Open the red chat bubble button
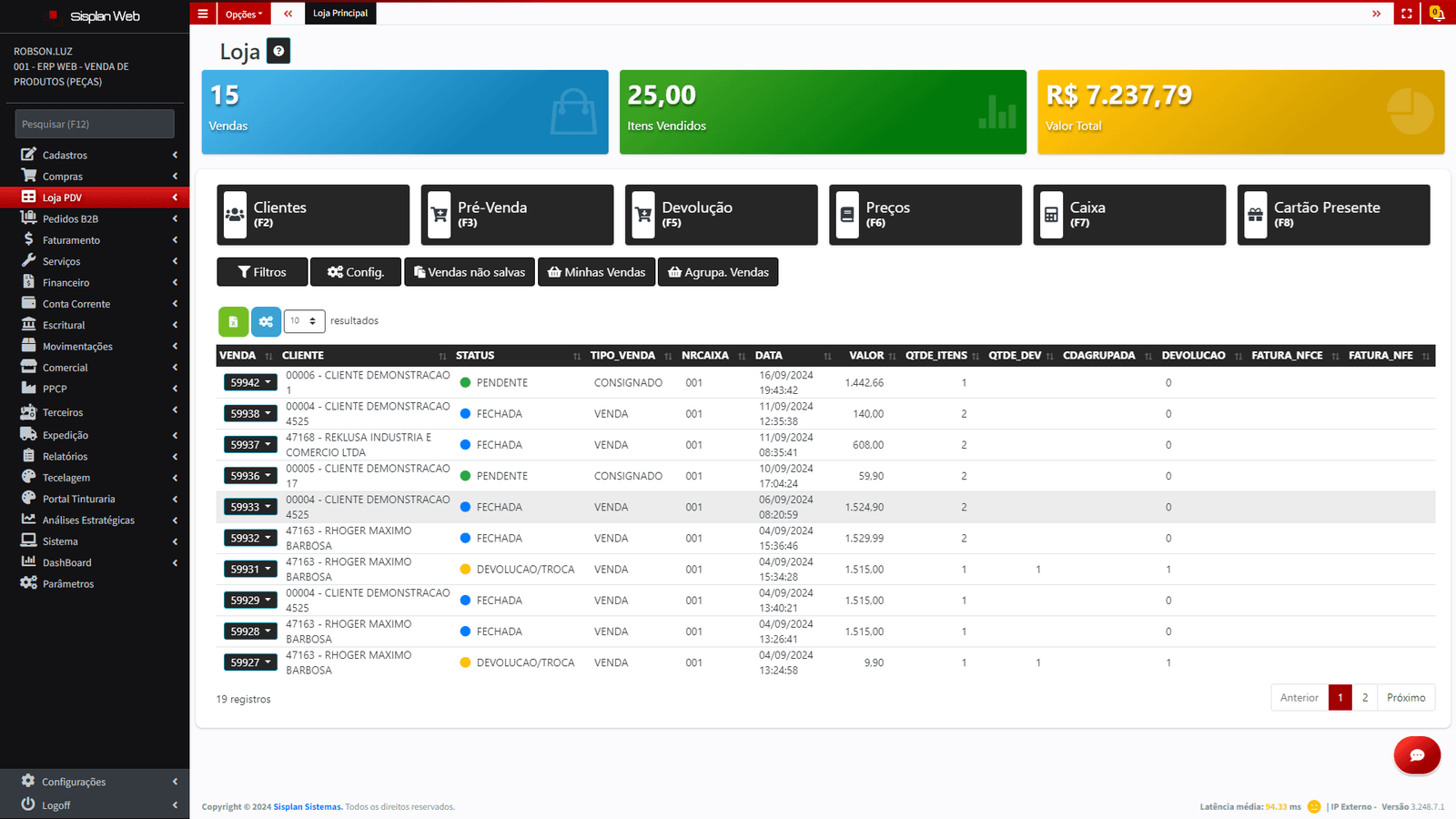This screenshot has height=819, width=1456. point(1417,755)
